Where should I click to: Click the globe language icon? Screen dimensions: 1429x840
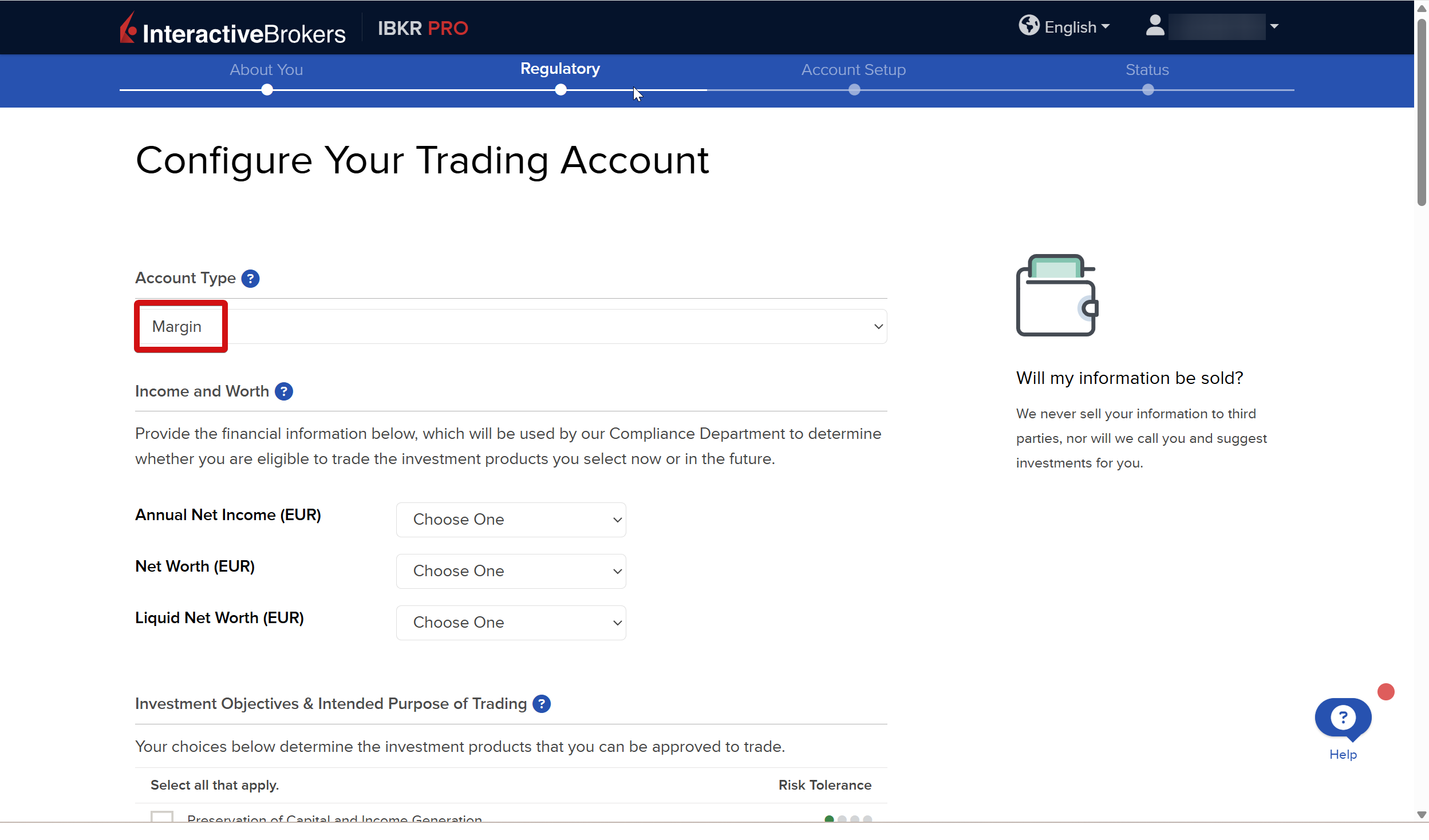1029,26
